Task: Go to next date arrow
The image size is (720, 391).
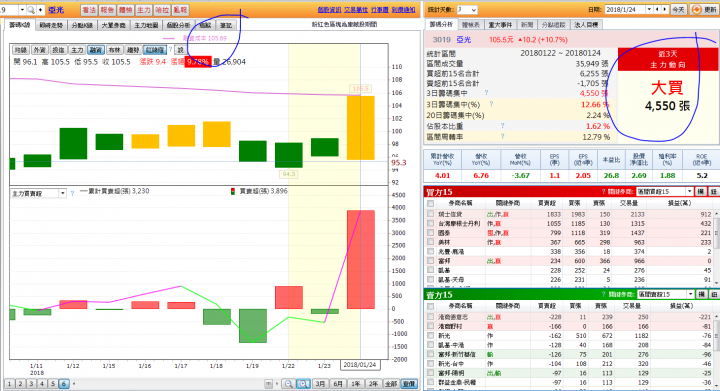Action: tap(664, 9)
